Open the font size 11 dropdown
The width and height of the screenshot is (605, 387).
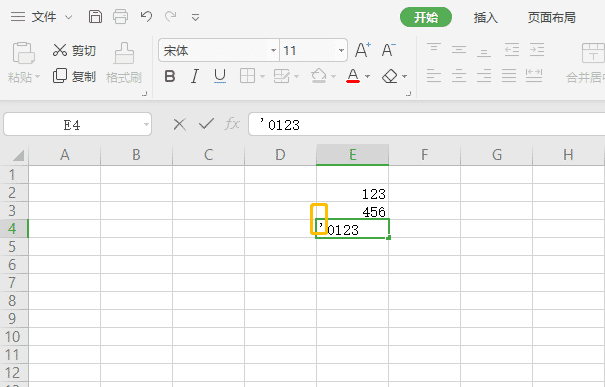pyautogui.click(x=341, y=51)
